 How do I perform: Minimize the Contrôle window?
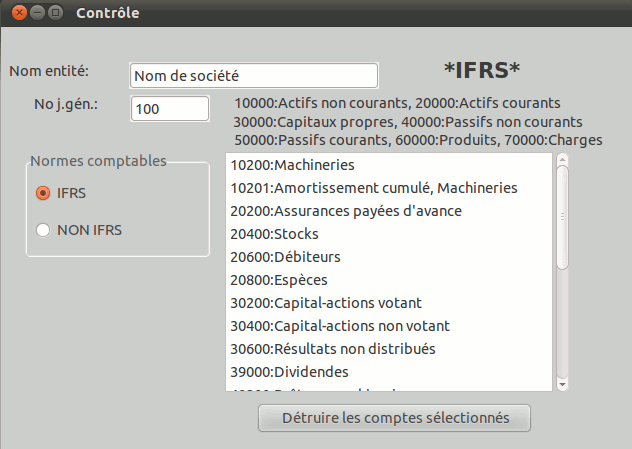point(38,13)
